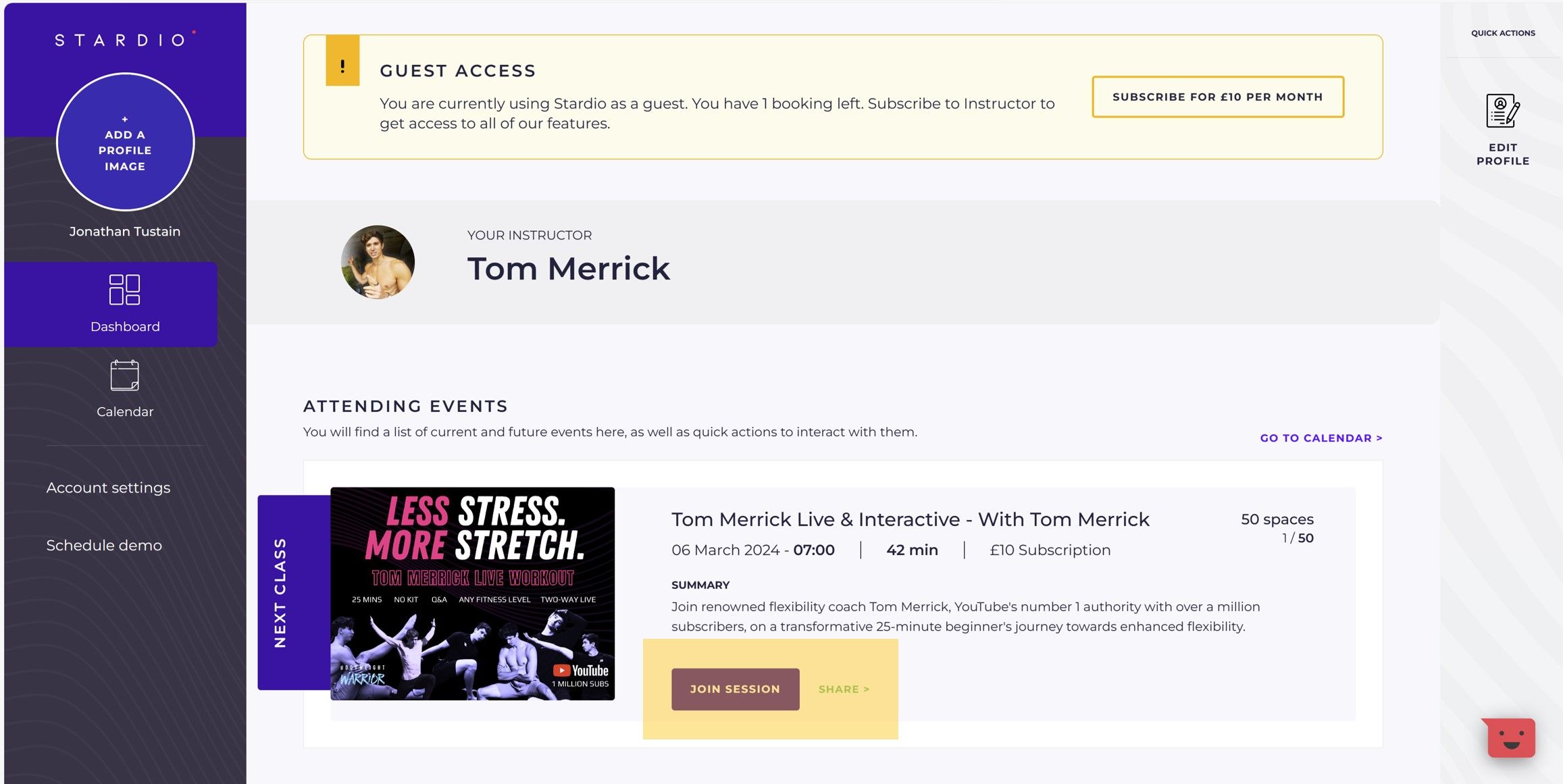Add a profile image via circle
The image size is (1563, 784).
125,142
